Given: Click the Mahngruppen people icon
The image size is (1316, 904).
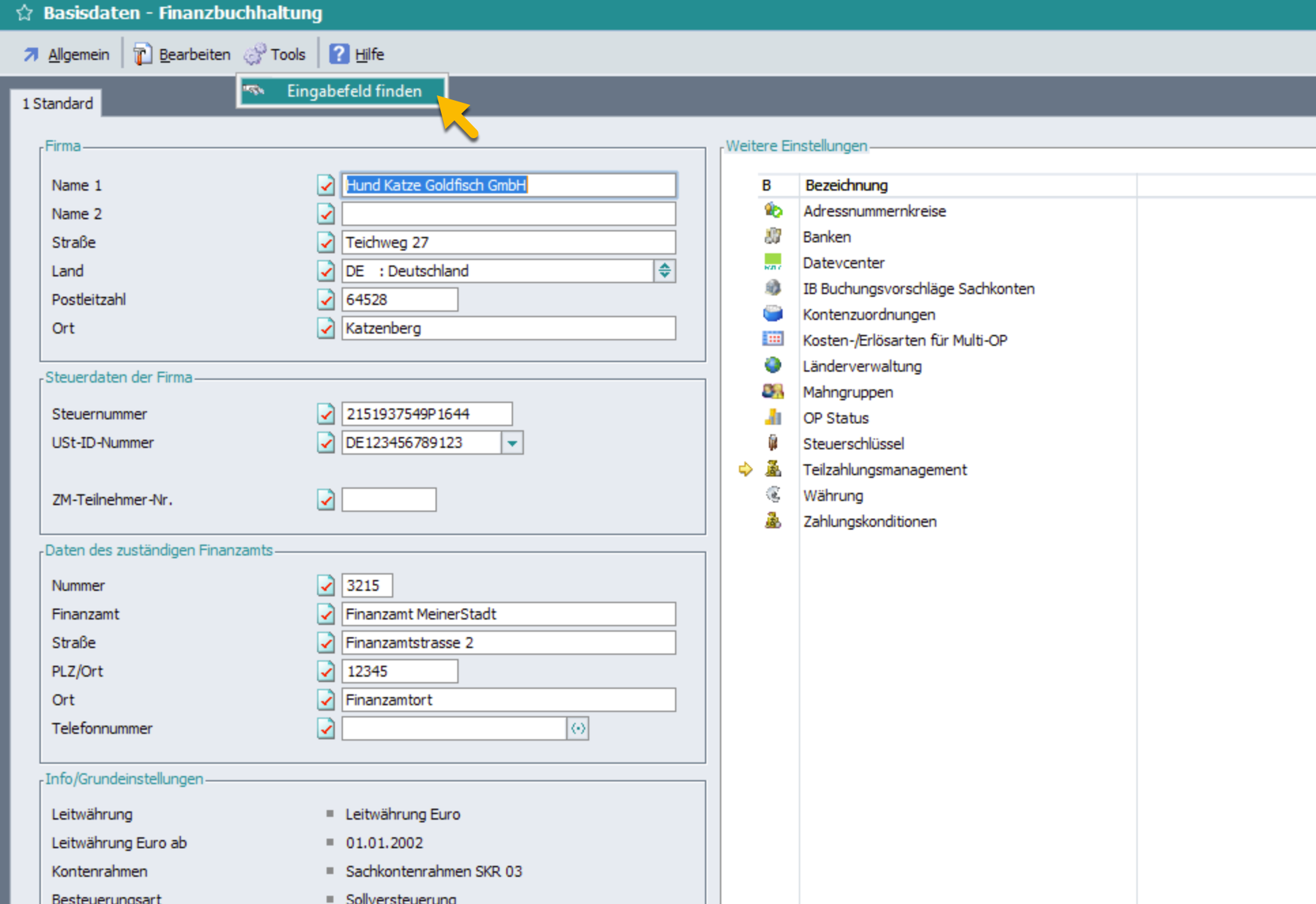Looking at the screenshot, I should click(x=772, y=391).
